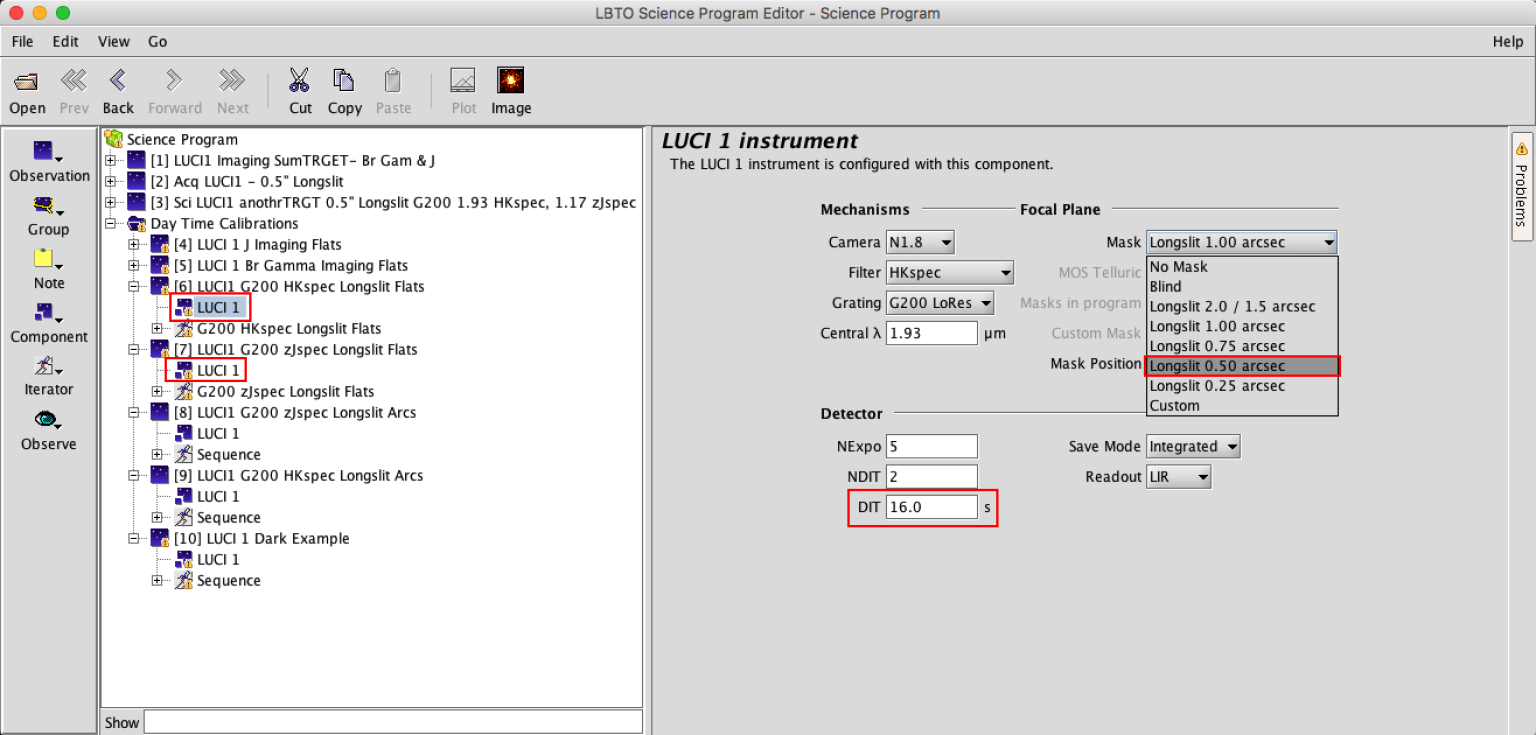Choose Longslit 0.25 arcsec option
Viewport: 1536px width, 735px height.
[1241, 386]
